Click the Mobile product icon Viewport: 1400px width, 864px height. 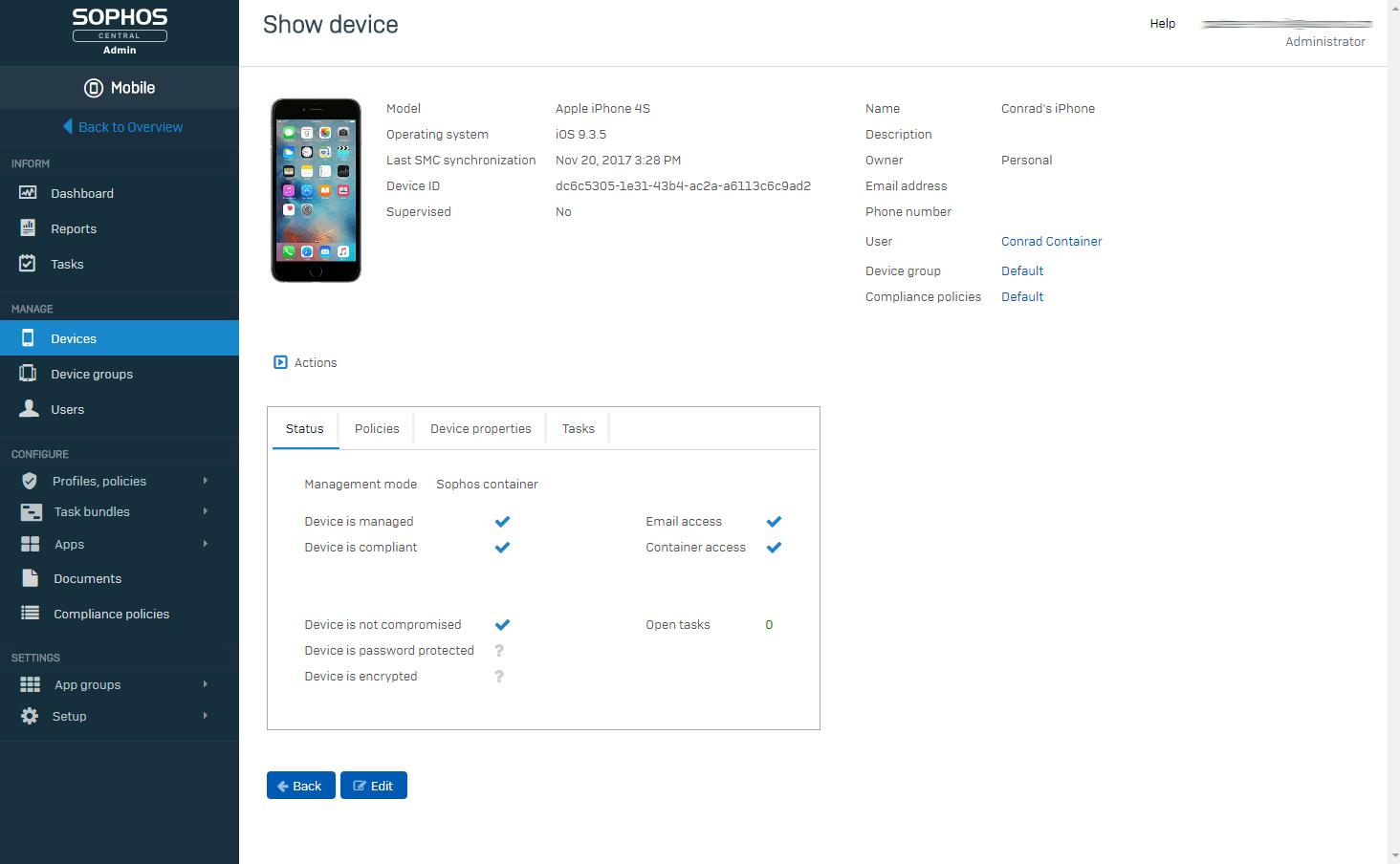94,88
